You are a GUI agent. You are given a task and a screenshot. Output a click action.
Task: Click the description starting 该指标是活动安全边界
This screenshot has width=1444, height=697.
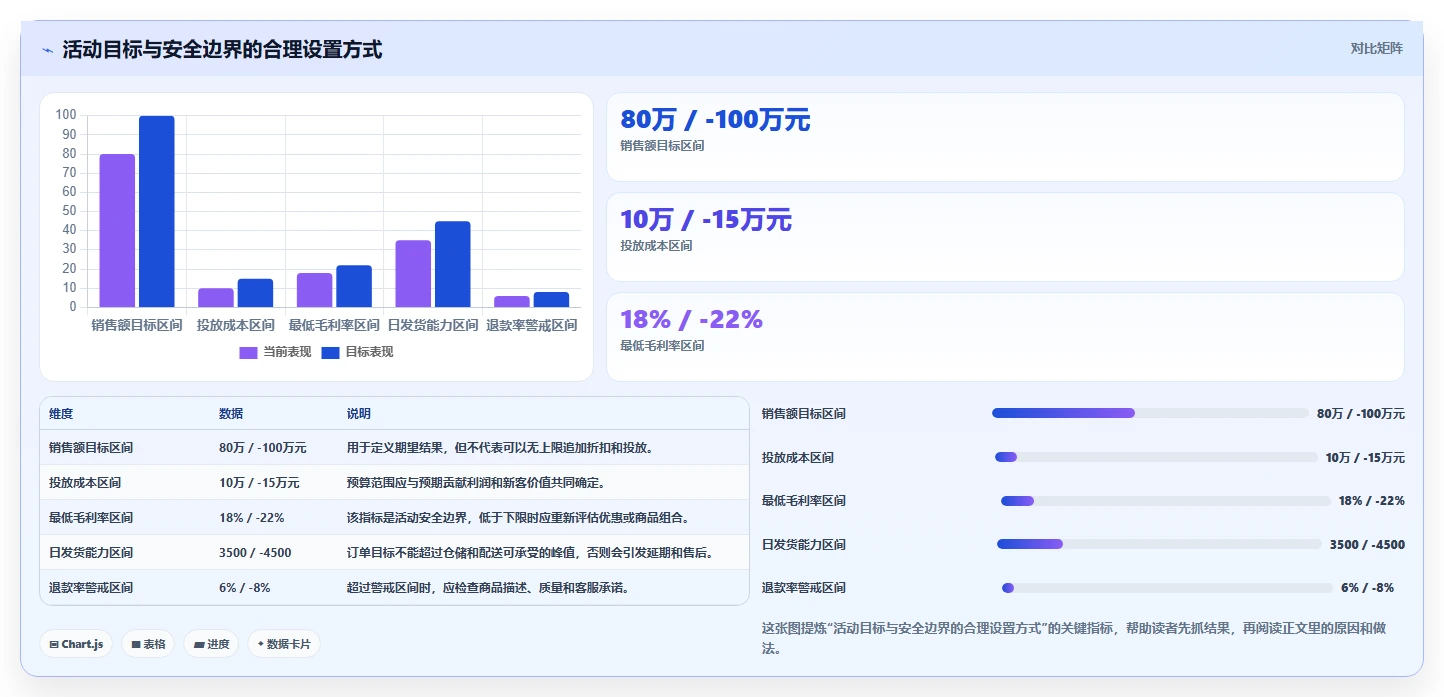pyautogui.click(x=518, y=517)
